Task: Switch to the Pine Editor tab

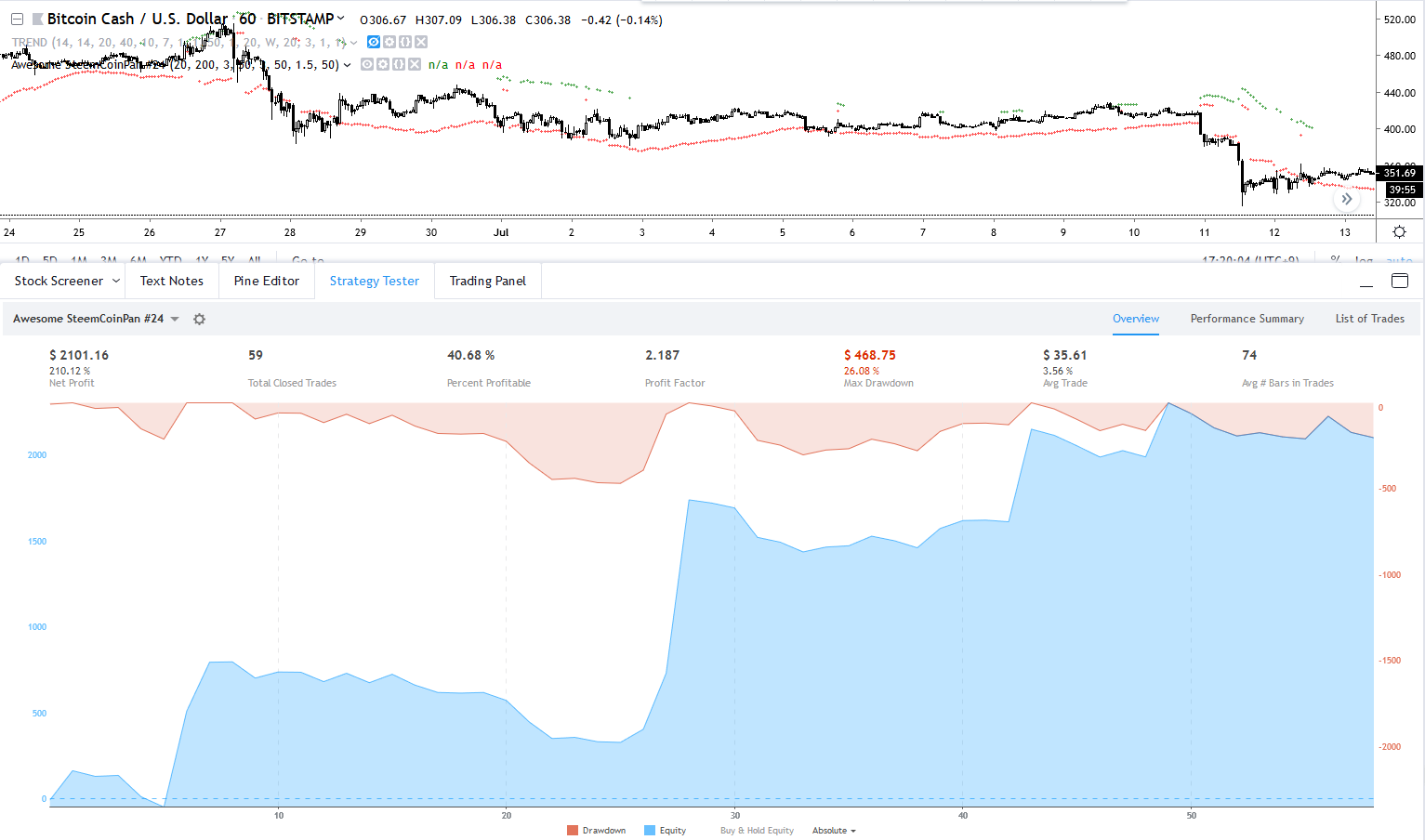Action: (x=267, y=281)
